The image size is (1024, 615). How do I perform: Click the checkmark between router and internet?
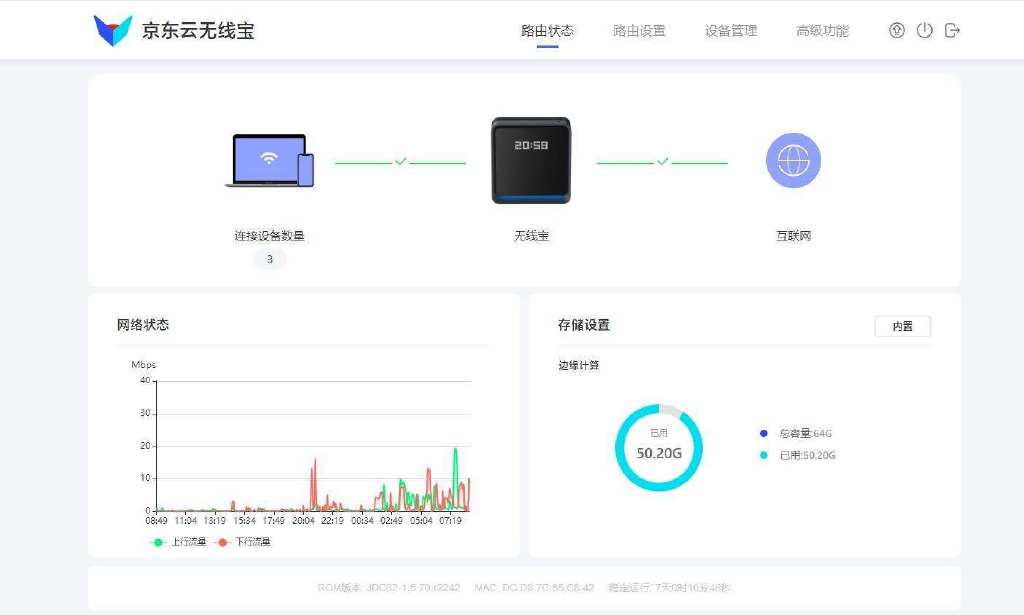[662, 161]
